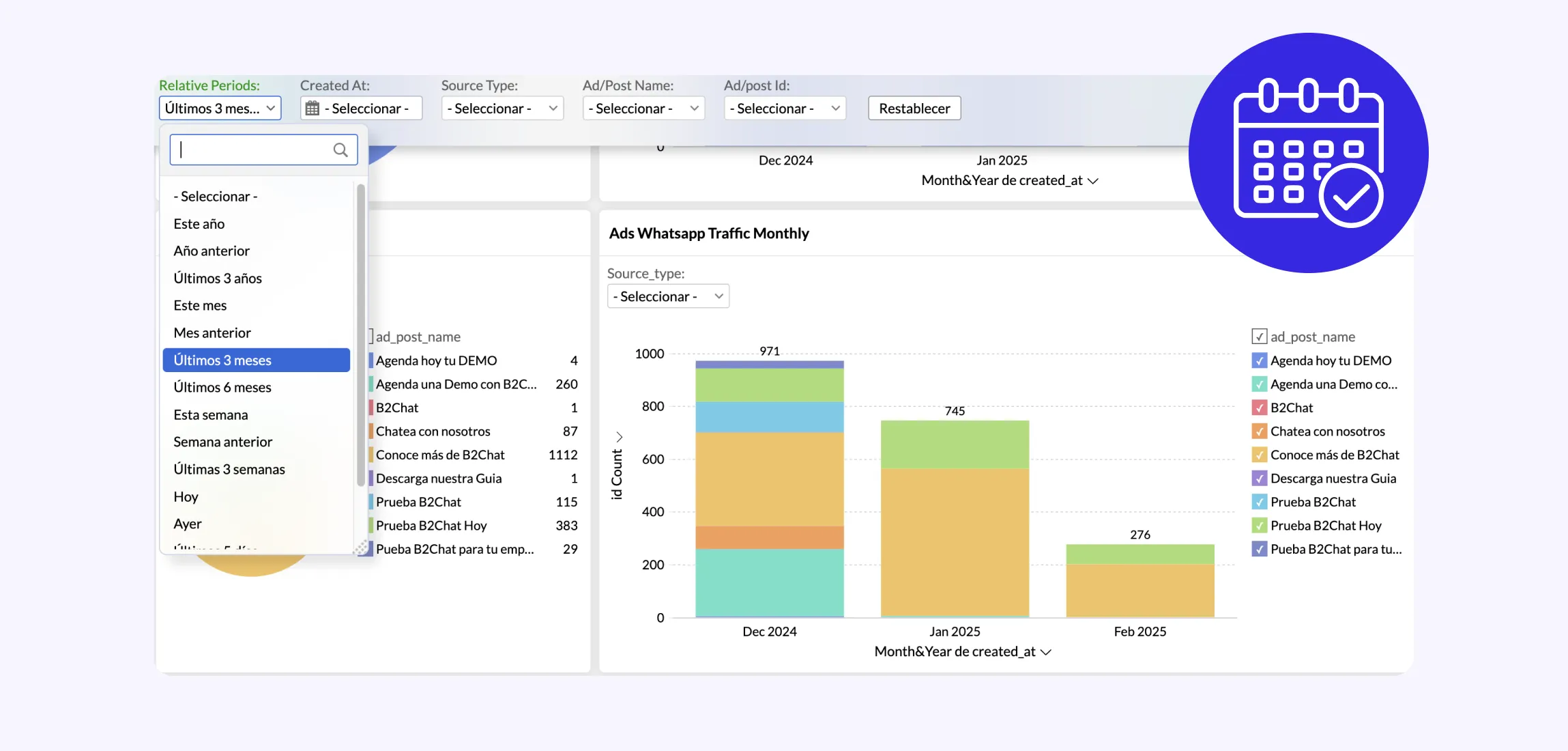Image resolution: width=1568 pixels, height=751 pixels.
Task: Select 'Mes anterior' period option
Action: (257, 333)
